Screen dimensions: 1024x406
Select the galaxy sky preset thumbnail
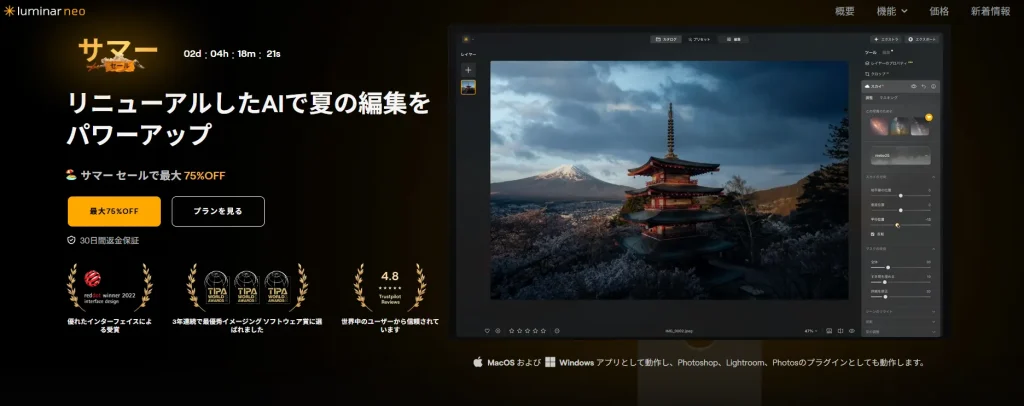pyautogui.click(x=878, y=126)
